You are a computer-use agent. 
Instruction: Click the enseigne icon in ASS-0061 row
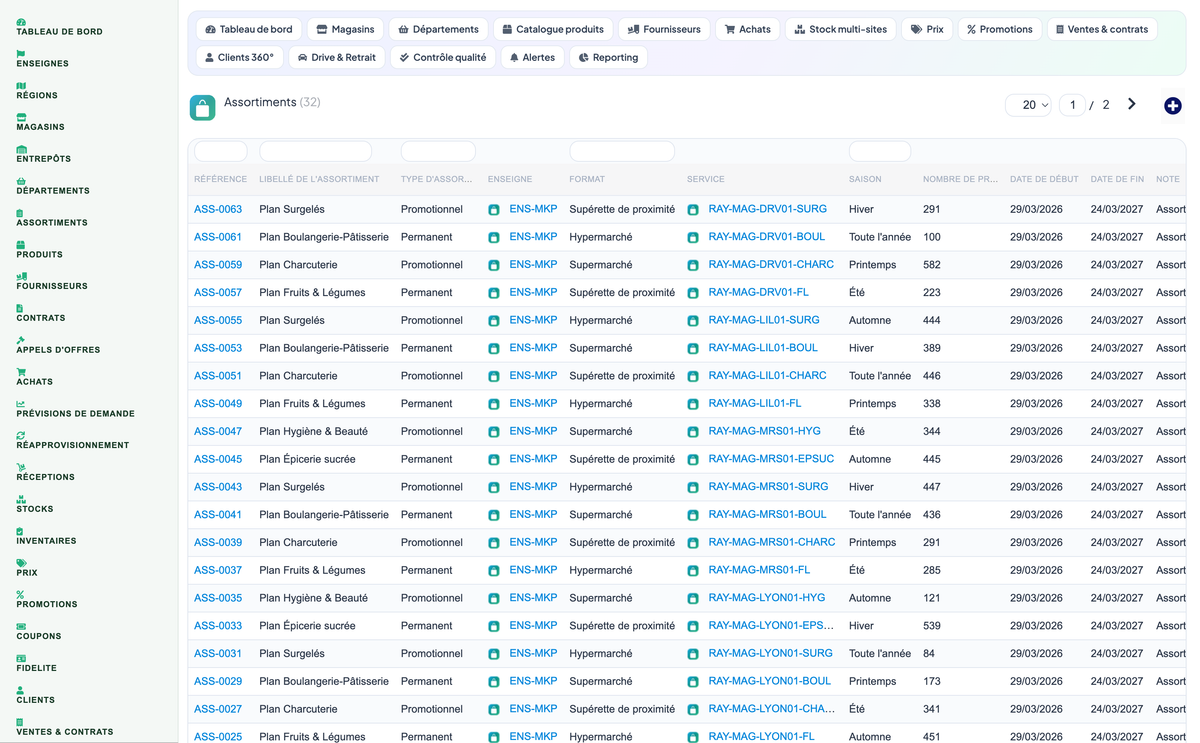coord(494,238)
